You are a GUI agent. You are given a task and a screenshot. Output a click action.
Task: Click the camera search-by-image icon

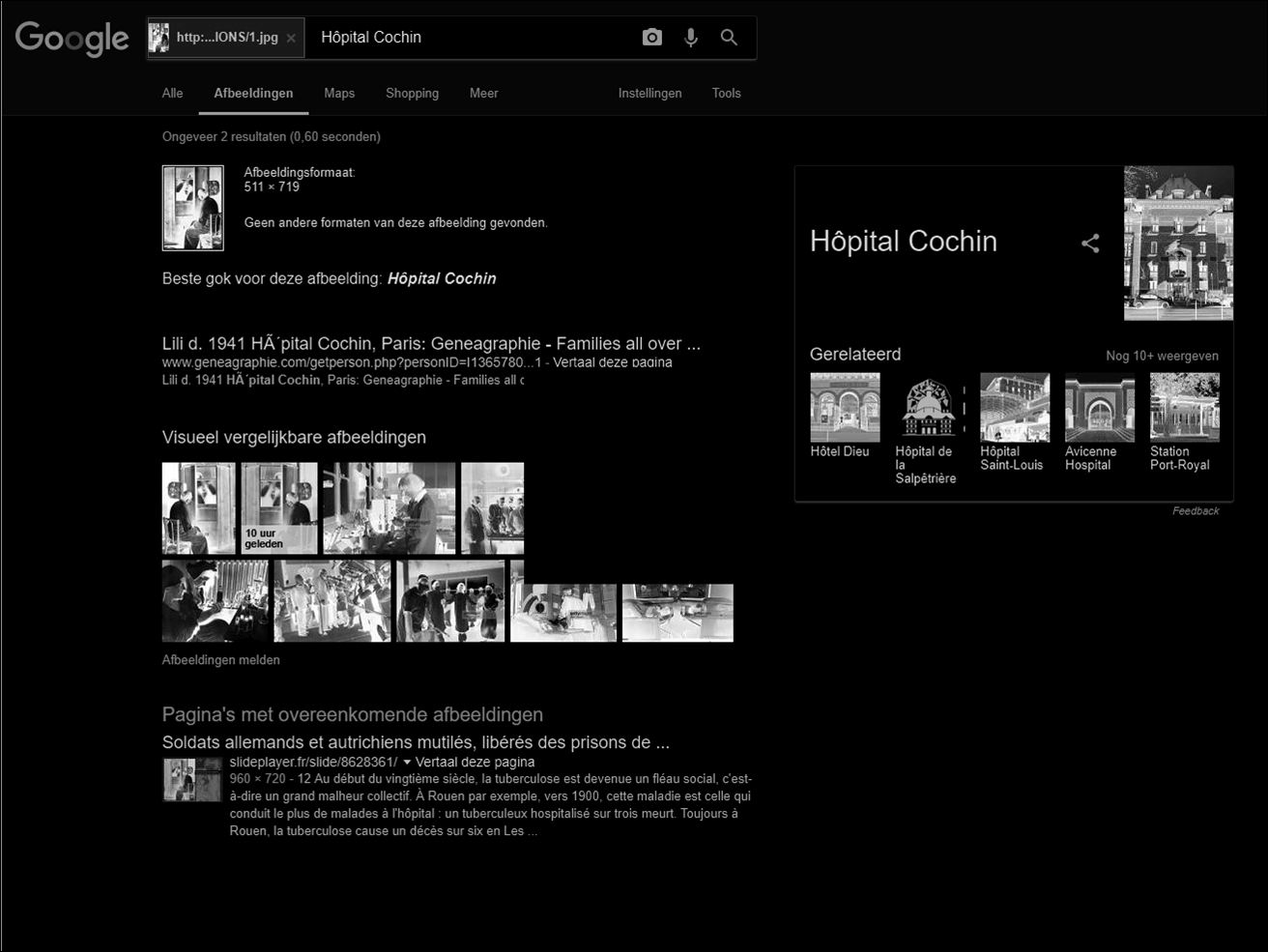click(x=652, y=38)
